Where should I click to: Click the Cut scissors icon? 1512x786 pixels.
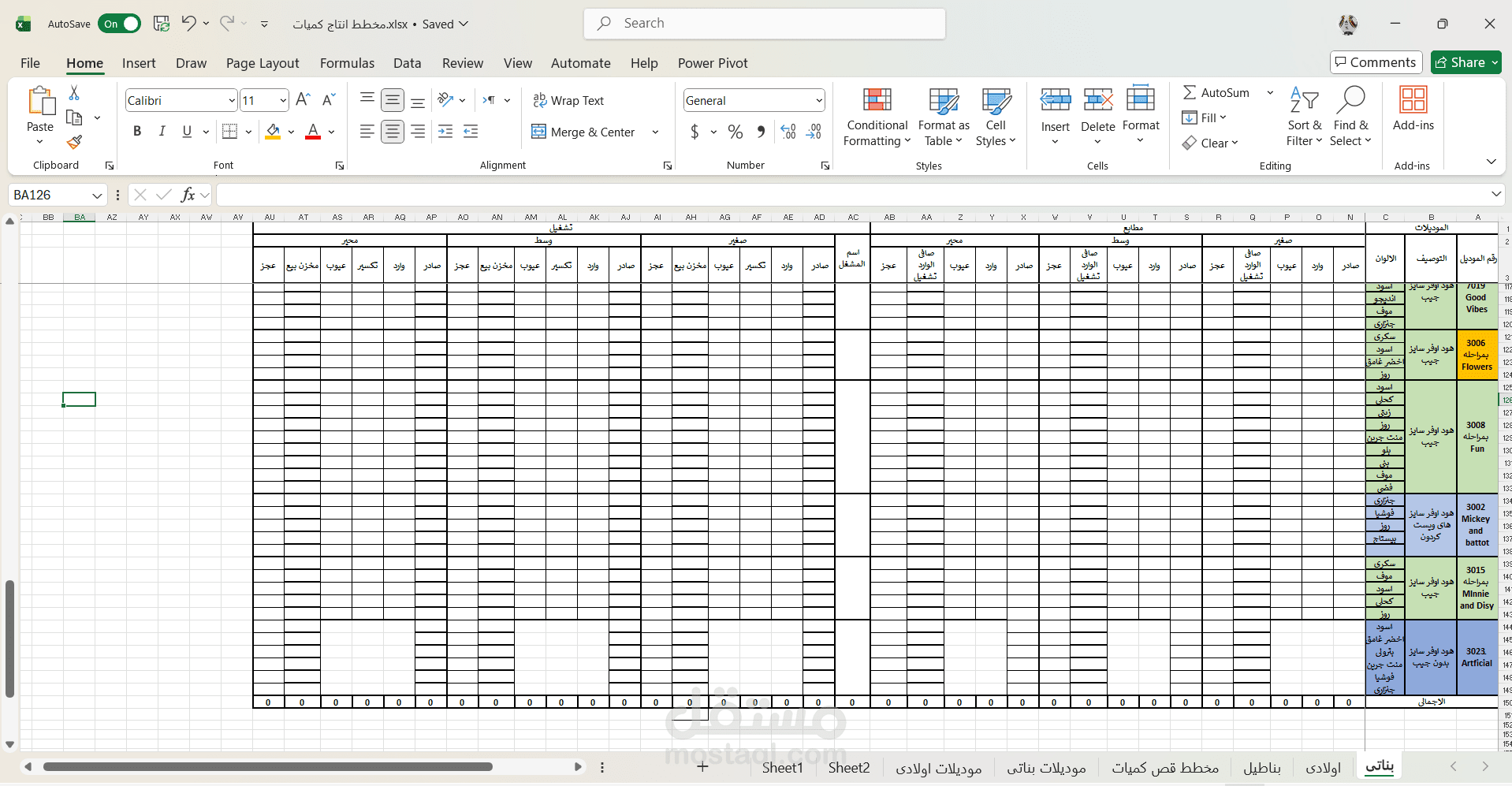(x=74, y=93)
